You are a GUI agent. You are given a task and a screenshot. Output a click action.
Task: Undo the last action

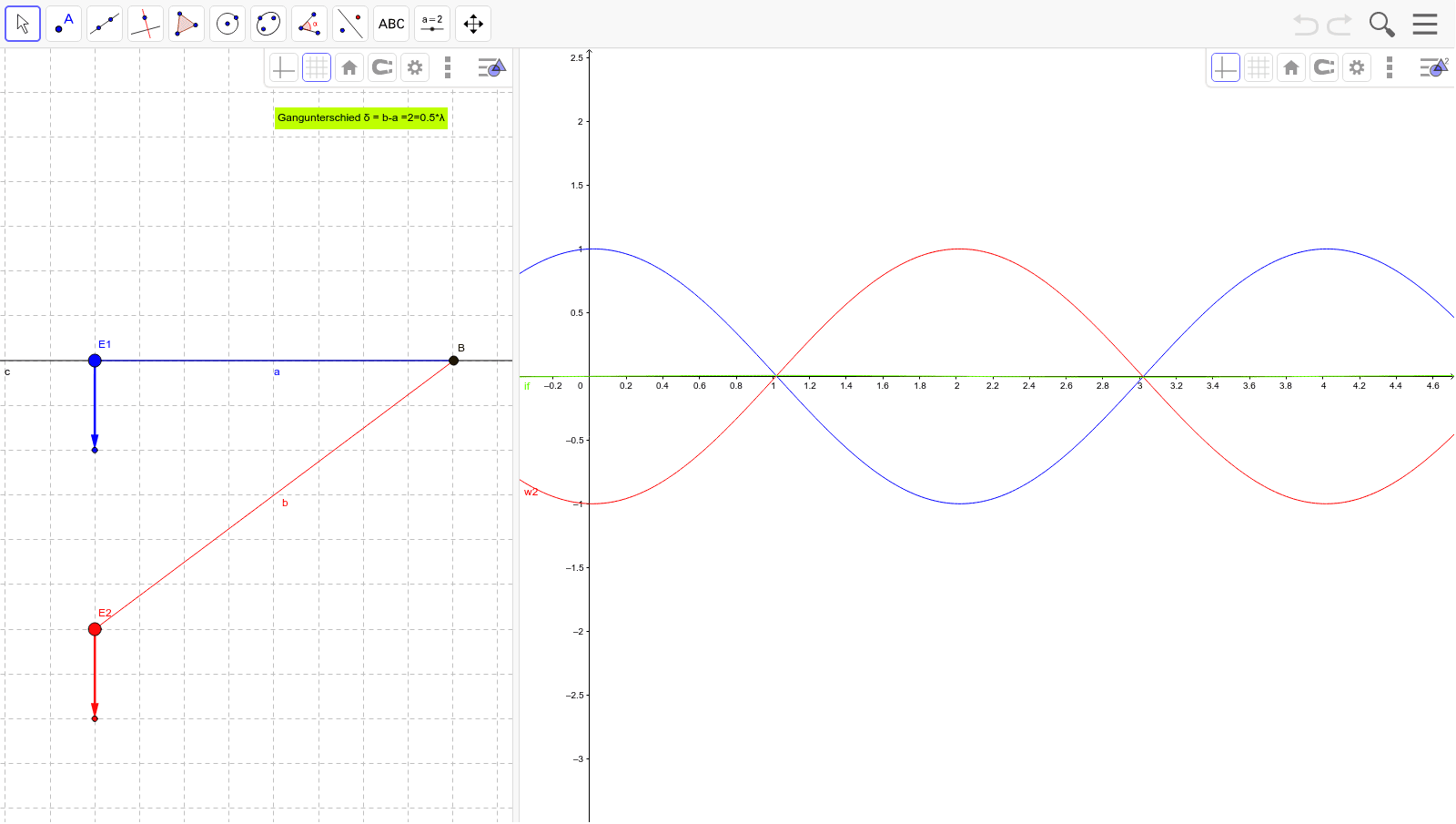1306,25
